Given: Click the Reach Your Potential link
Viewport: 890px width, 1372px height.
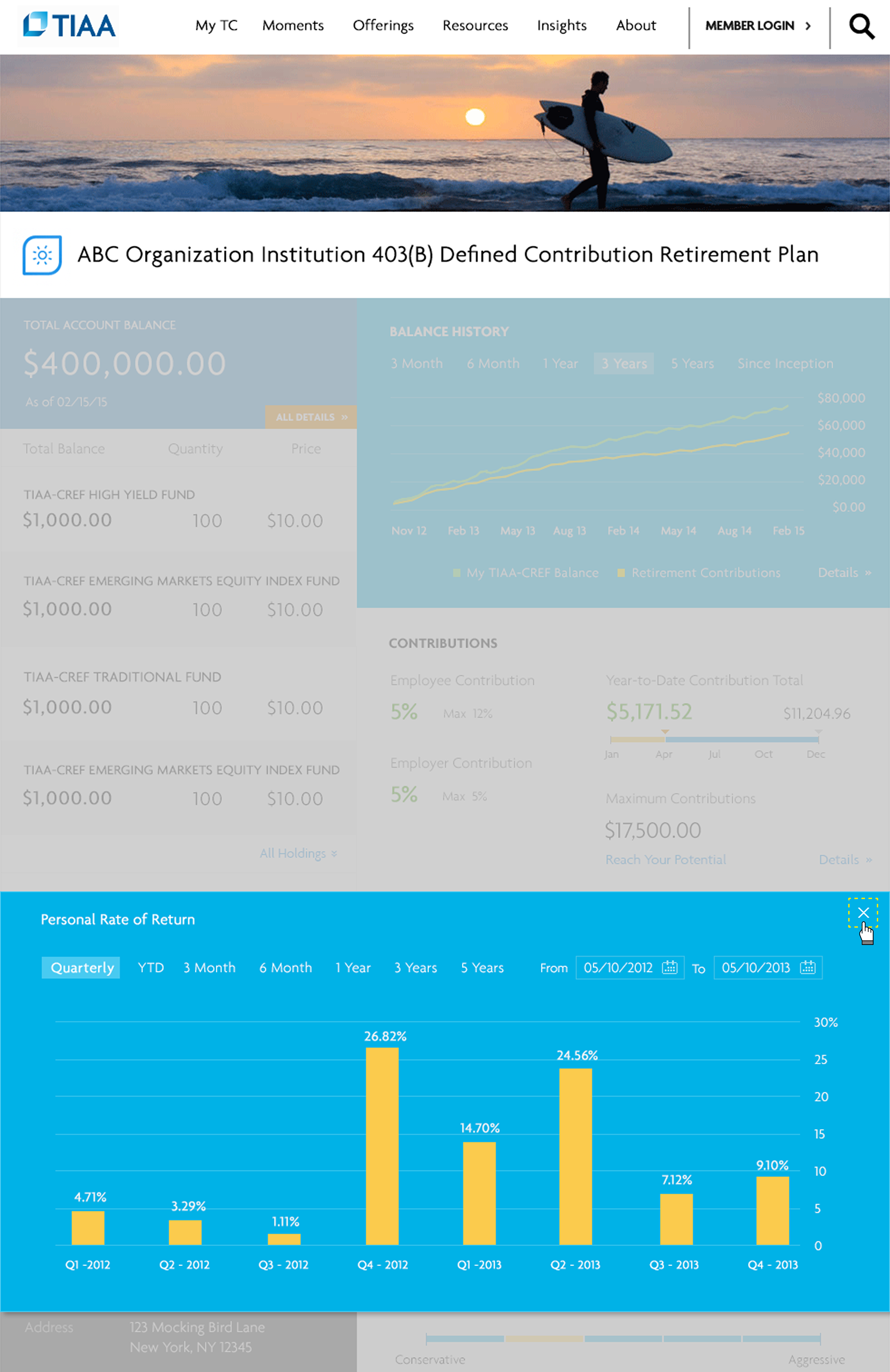Looking at the screenshot, I should tap(665, 860).
